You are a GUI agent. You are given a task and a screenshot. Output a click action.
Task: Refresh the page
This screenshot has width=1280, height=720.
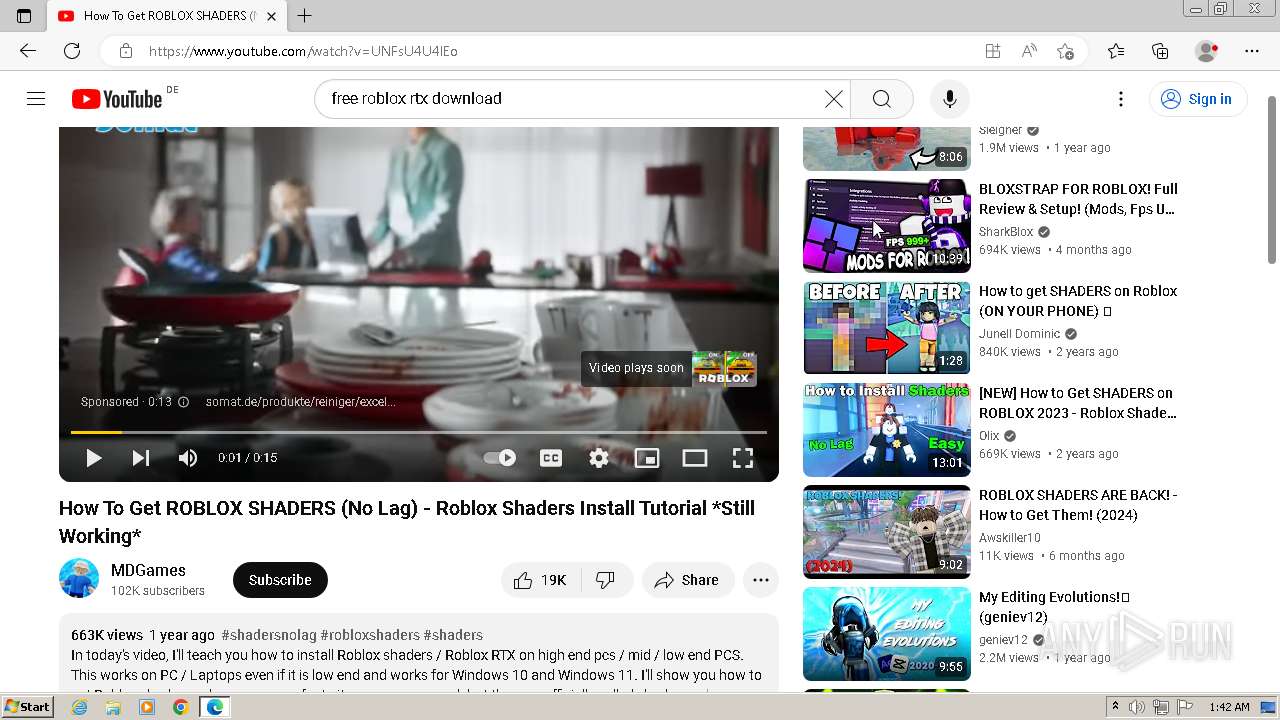72,51
